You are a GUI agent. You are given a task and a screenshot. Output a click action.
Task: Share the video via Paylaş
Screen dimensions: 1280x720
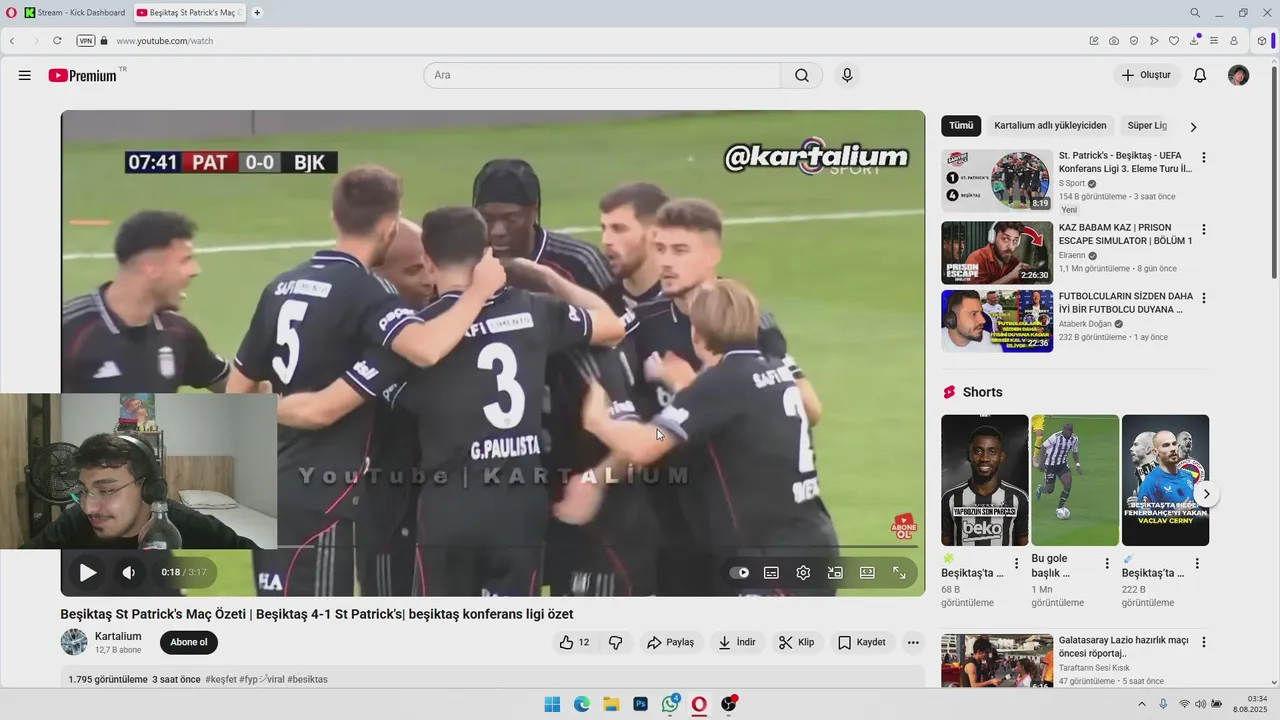pyautogui.click(x=670, y=642)
